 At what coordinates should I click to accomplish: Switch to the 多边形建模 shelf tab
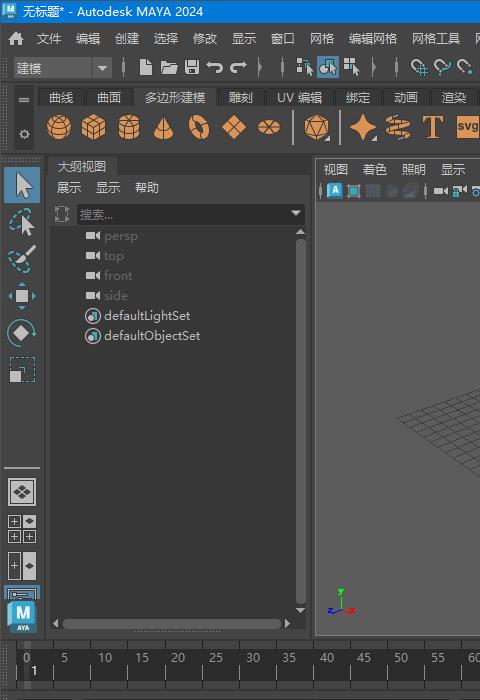175,97
